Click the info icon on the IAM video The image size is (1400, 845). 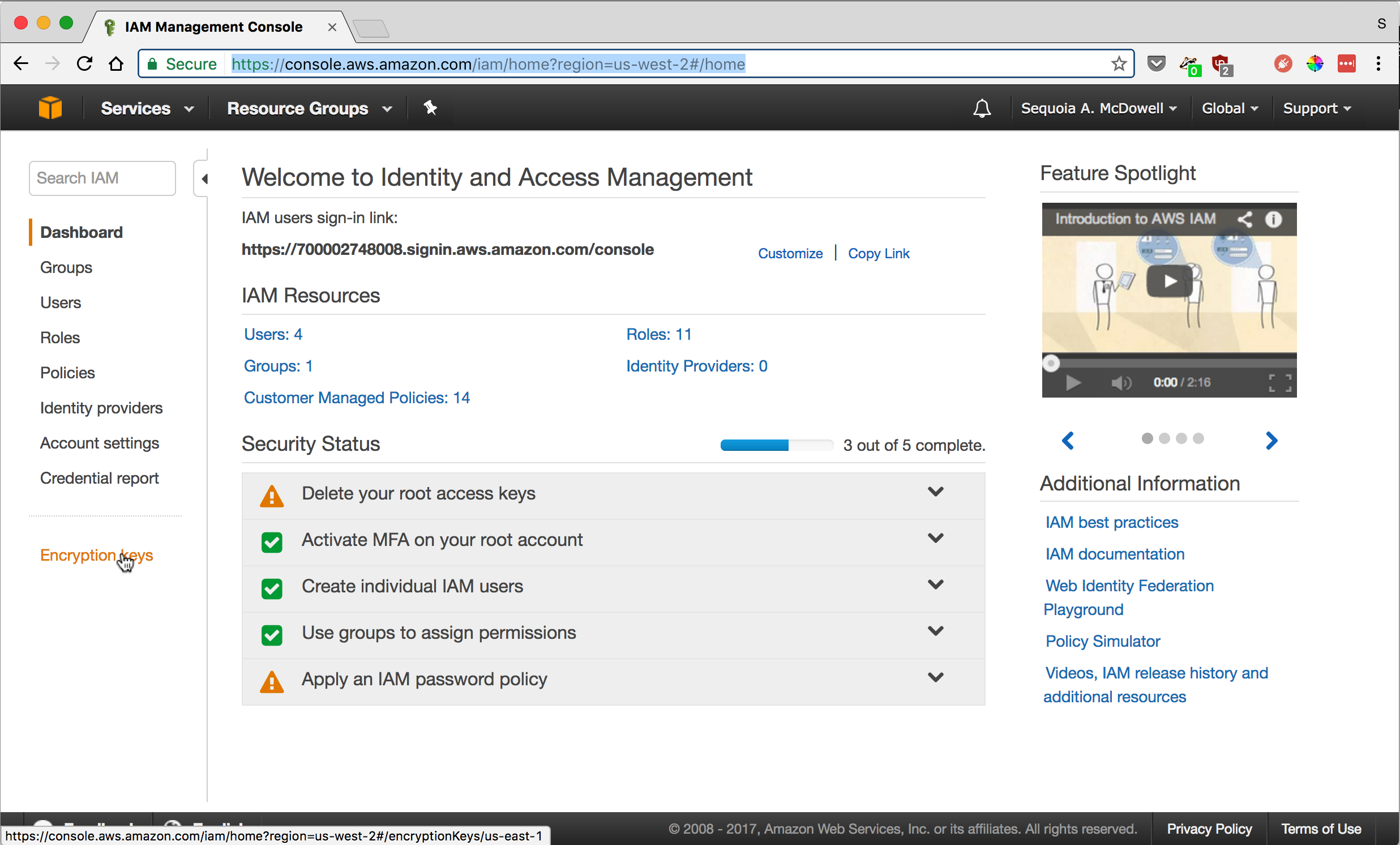[1273, 219]
